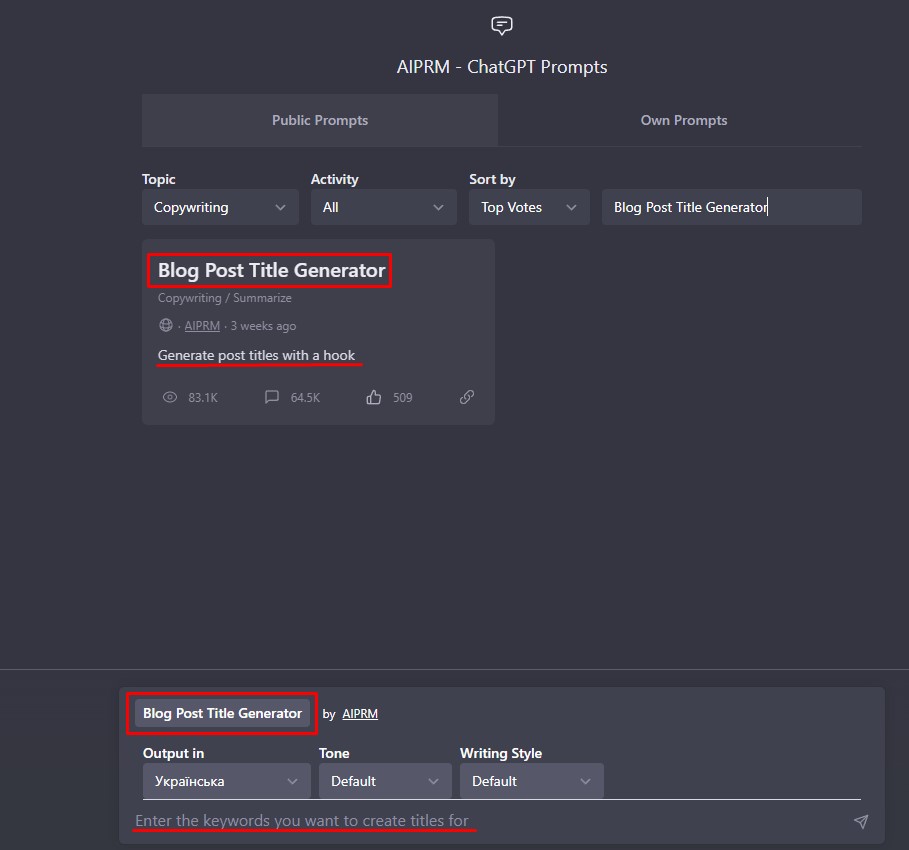This screenshot has width=909, height=850.
Task: Send the prompt with paper plane icon
Action: 861,821
